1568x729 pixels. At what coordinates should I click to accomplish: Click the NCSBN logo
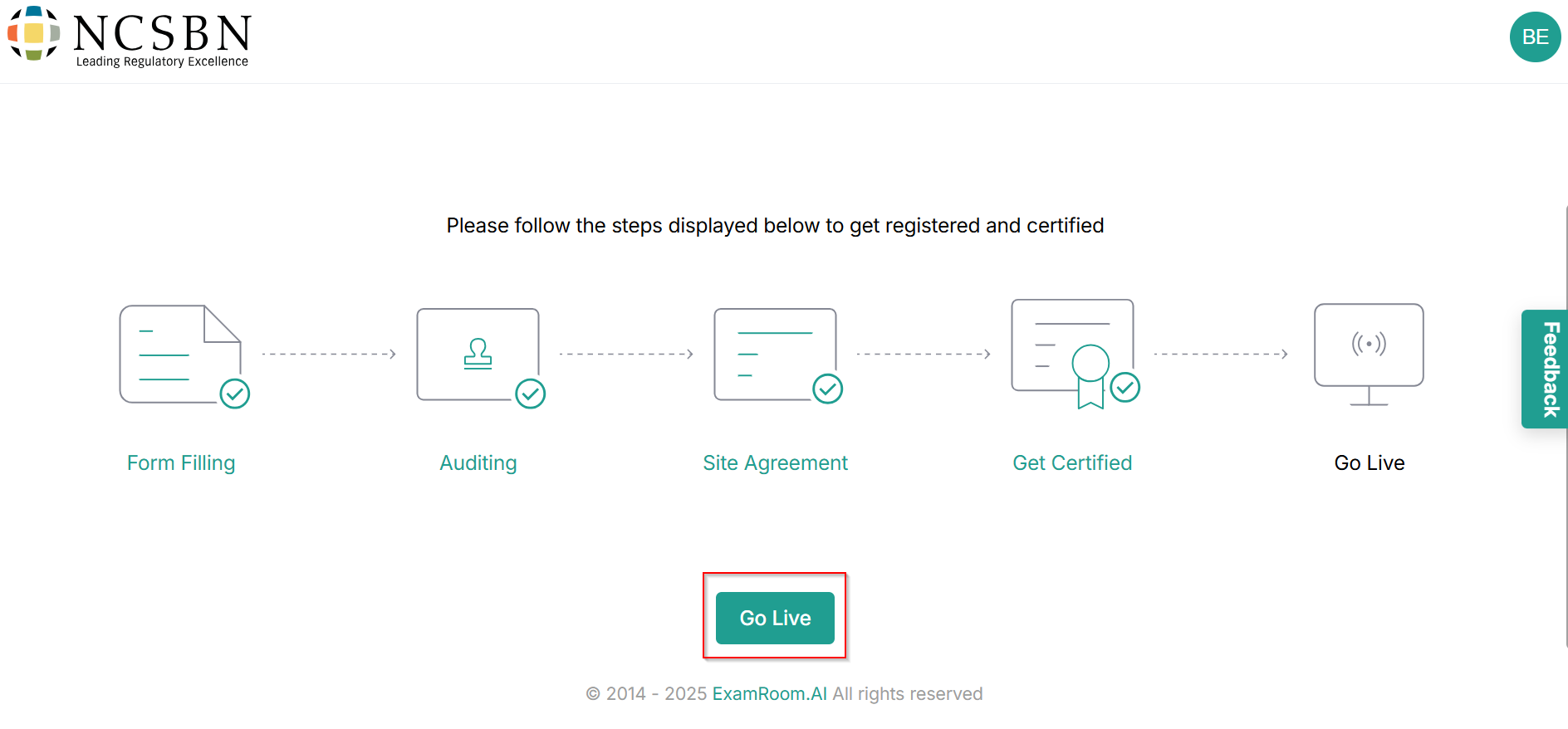[x=129, y=37]
